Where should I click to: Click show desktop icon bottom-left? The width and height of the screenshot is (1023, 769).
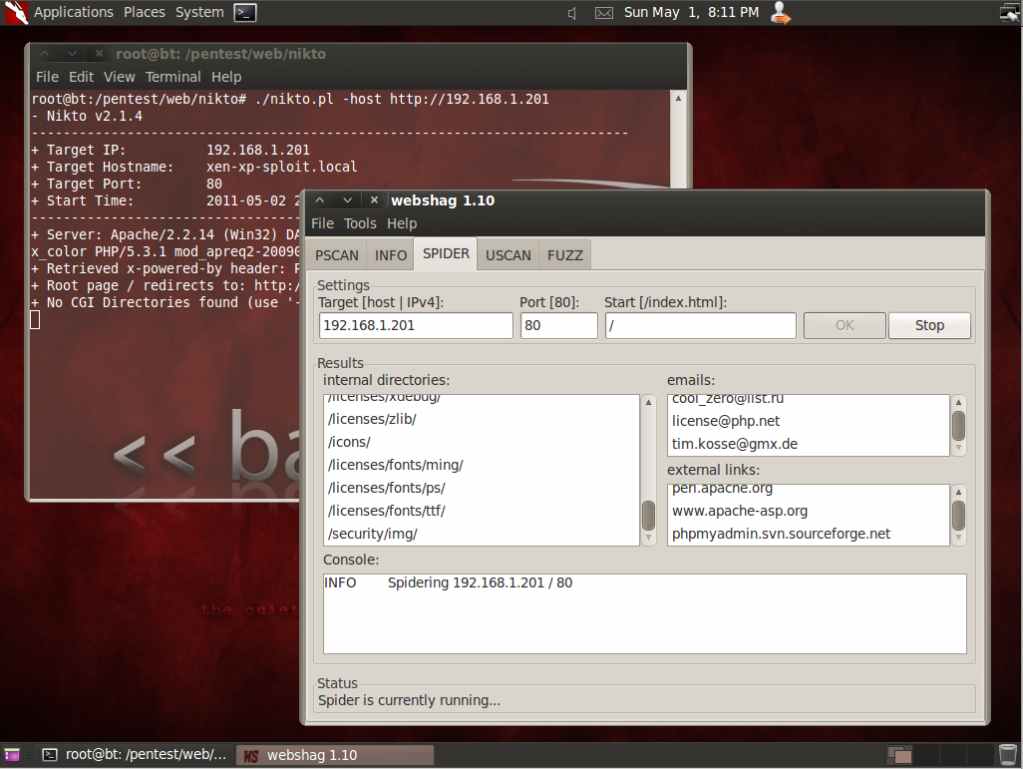[x=12, y=755]
